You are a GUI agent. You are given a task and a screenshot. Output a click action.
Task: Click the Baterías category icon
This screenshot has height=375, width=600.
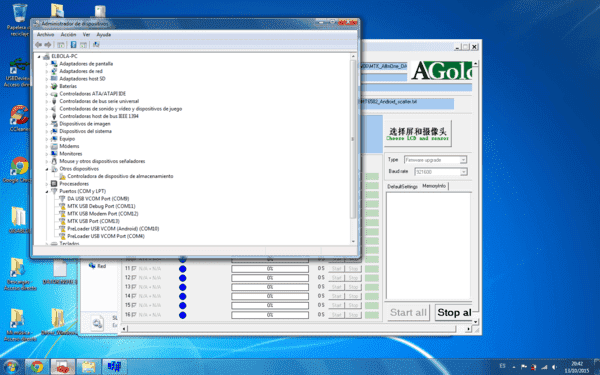point(54,86)
